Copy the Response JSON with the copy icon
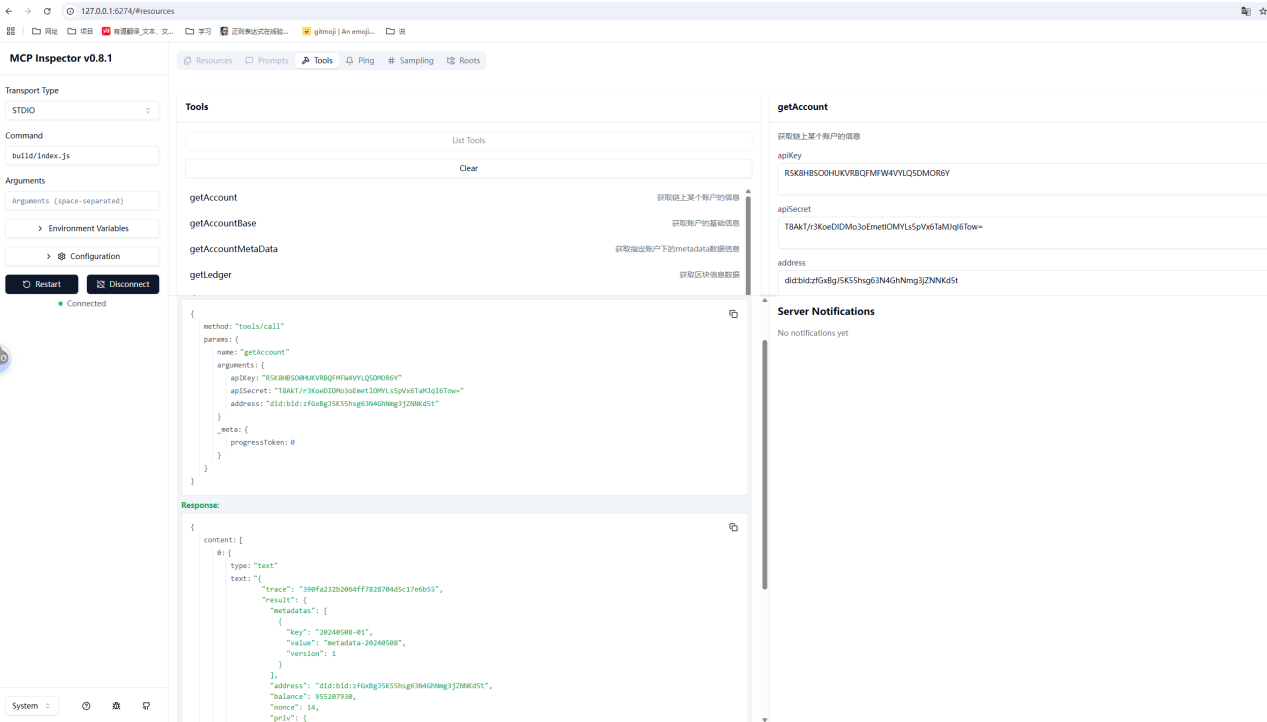The height and width of the screenshot is (722, 1267). [x=733, y=527]
